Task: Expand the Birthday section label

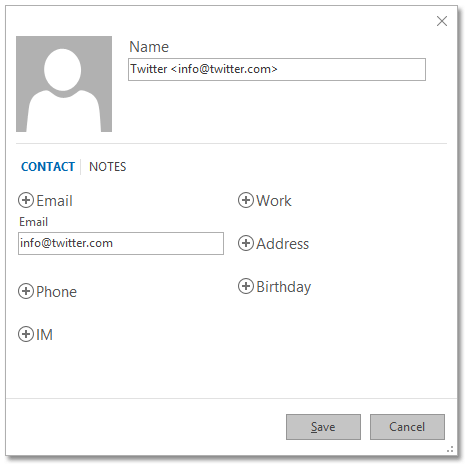Action: pos(284,287)
